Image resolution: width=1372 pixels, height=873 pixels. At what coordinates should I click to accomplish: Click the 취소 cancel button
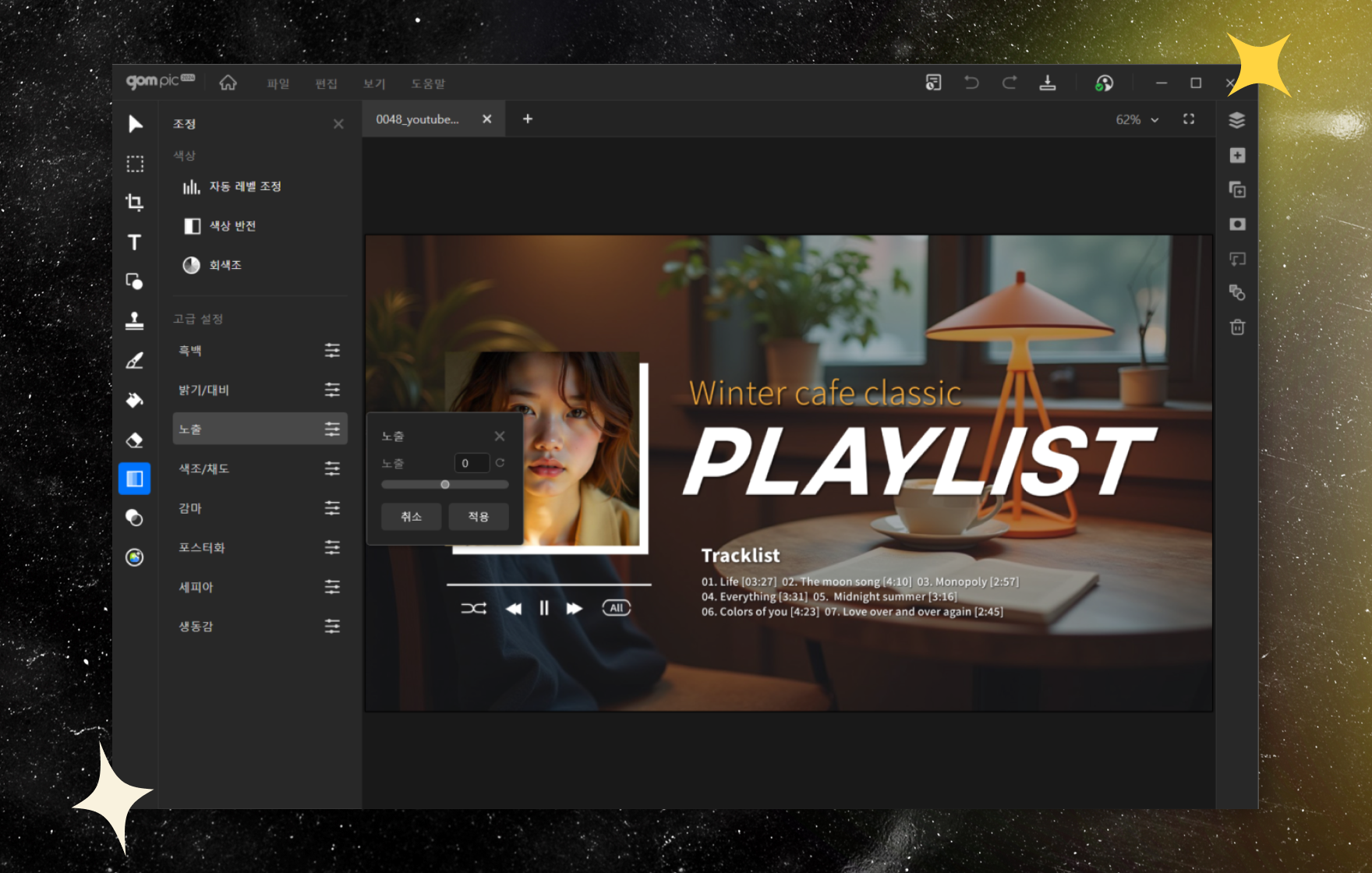pos(411,517)
